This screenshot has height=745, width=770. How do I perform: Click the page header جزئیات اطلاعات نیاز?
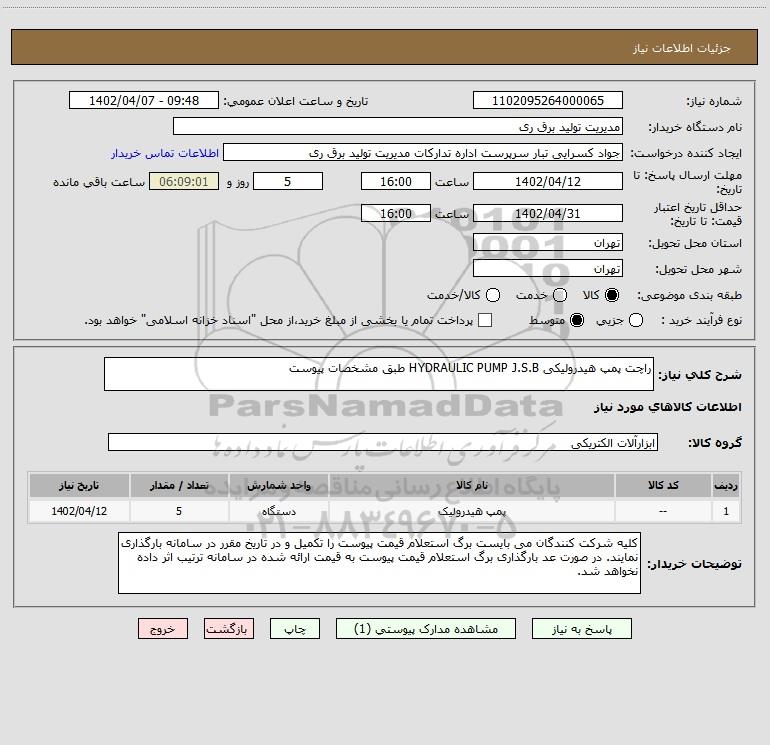[682, 48]
